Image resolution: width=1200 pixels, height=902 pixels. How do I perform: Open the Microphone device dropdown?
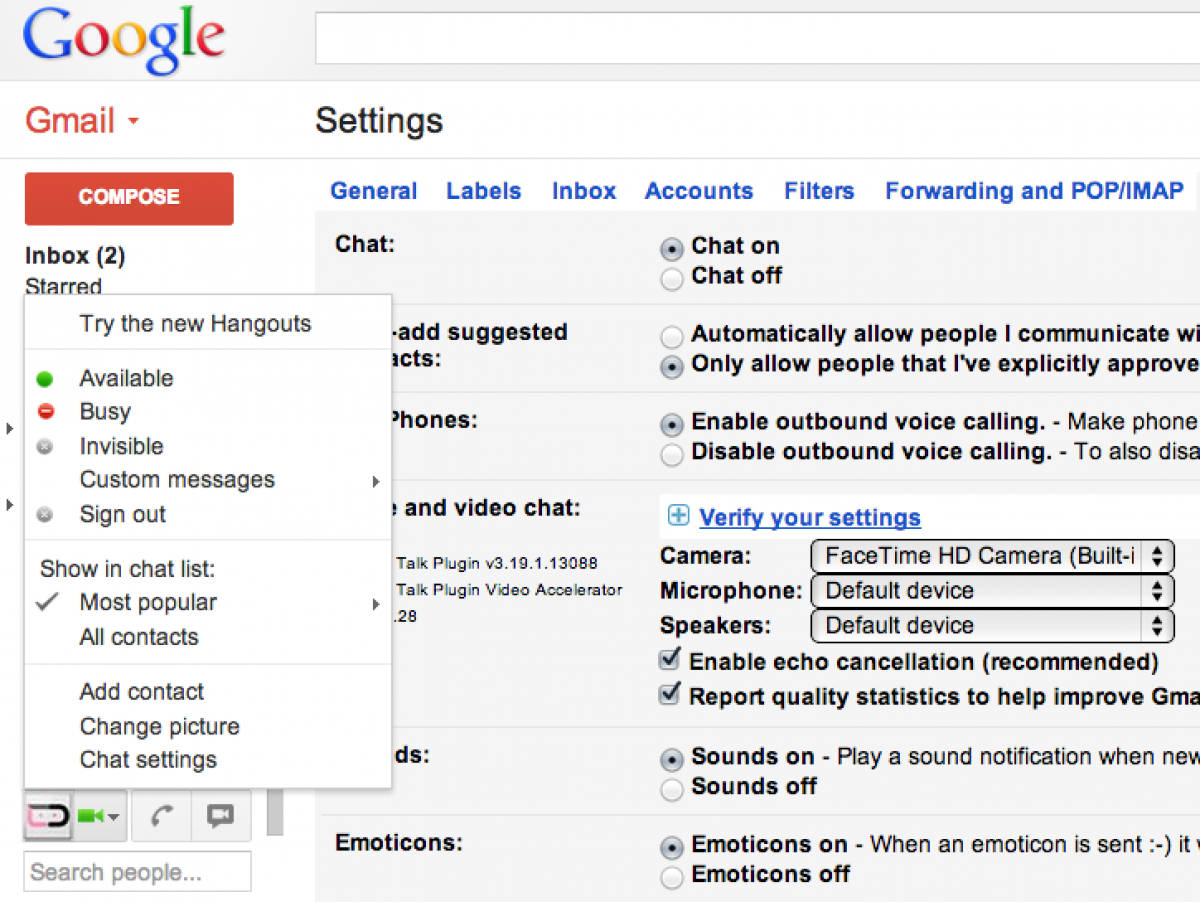click(x=991, y=591)
